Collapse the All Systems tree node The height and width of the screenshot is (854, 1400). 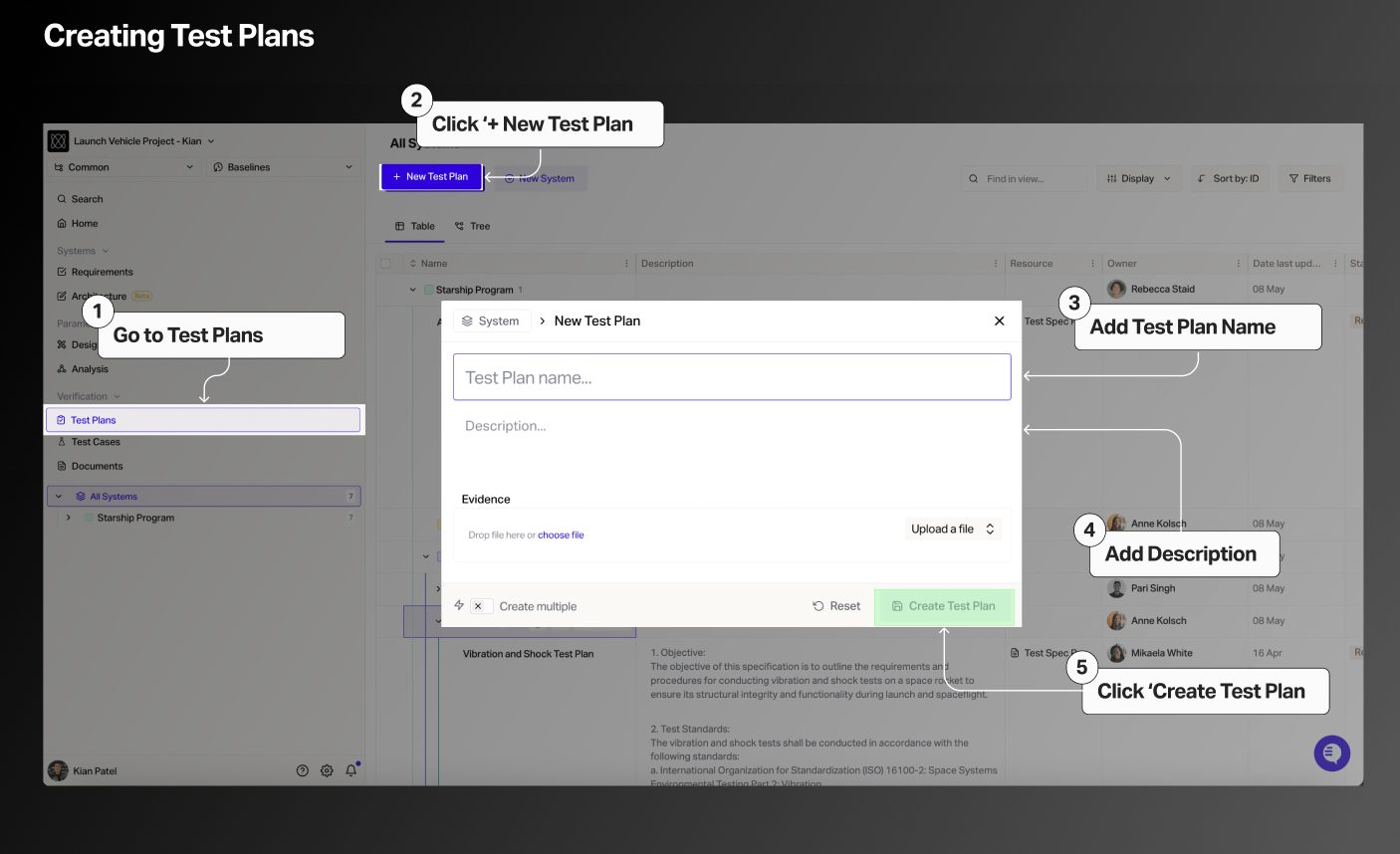(x=59, y=497)
